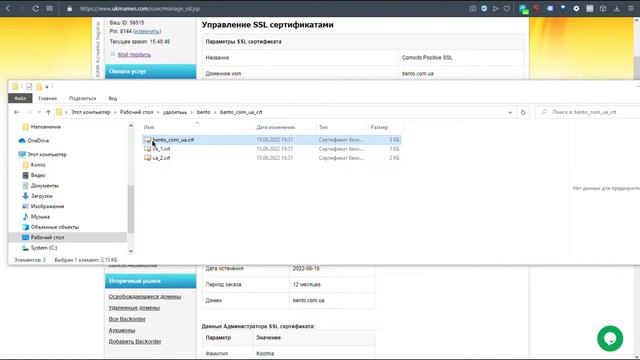The image size is (640, 360).
Task: Expand chevron after 'Рабочий стол' in breadcrumb
Action: coord(158,112)
